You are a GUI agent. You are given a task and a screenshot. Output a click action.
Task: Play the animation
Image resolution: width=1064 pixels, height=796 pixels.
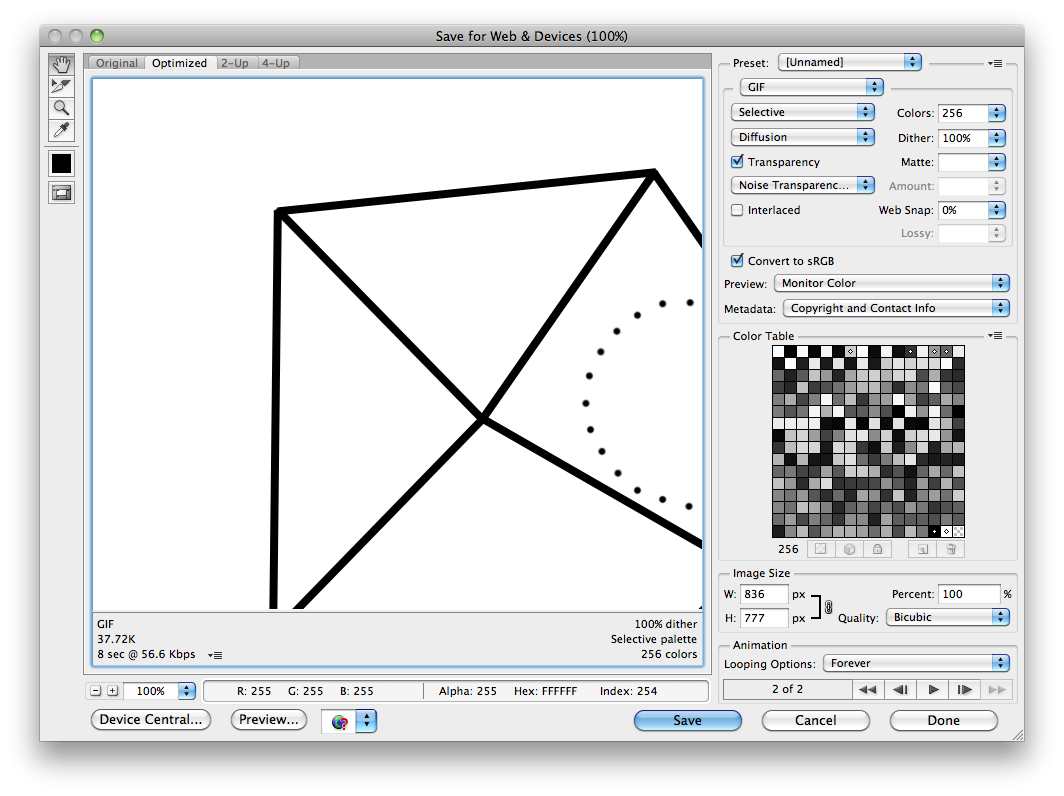933,689
